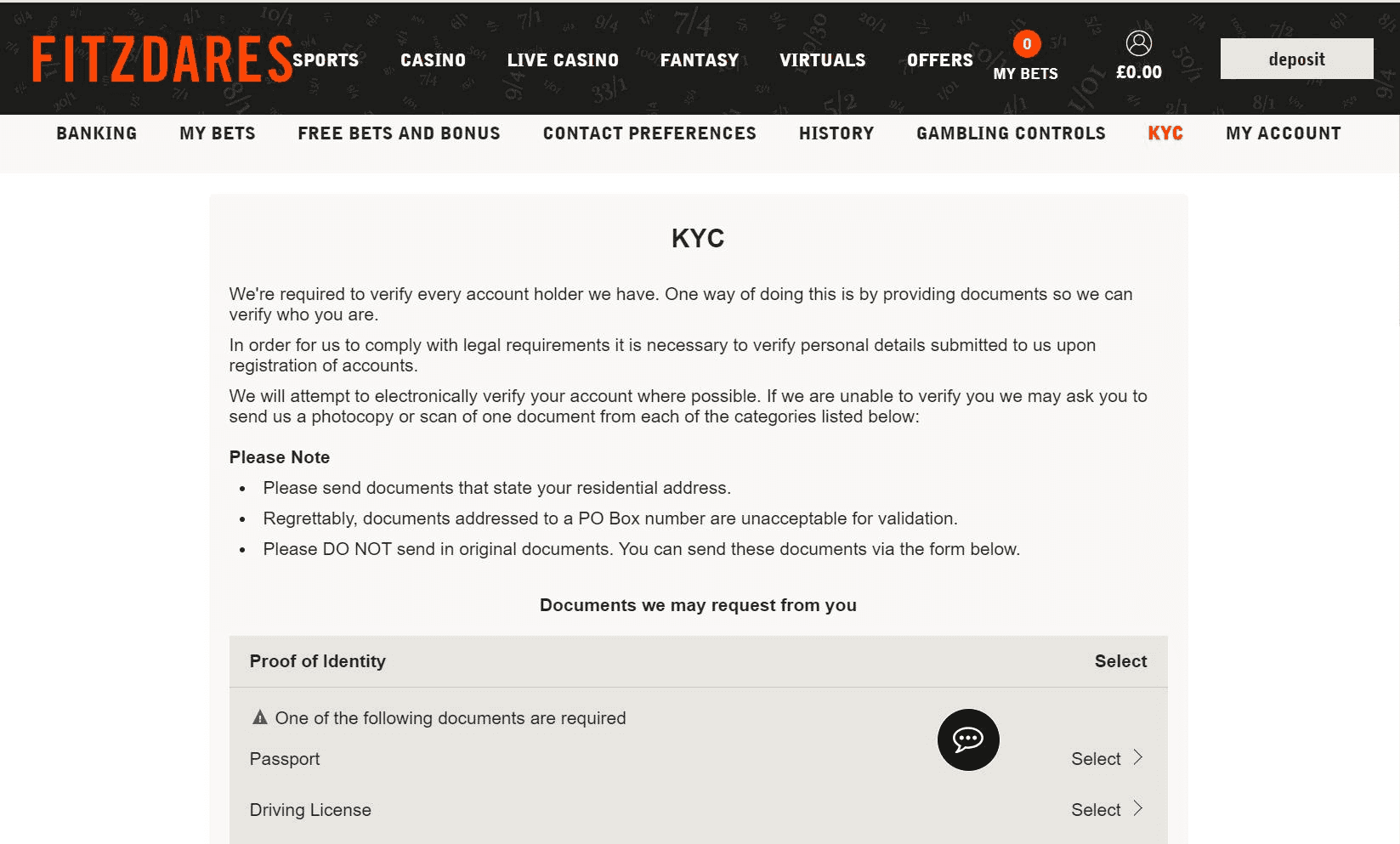Open the account profile icon
The image size is (1400, 844).
(x=1138, y=42)
